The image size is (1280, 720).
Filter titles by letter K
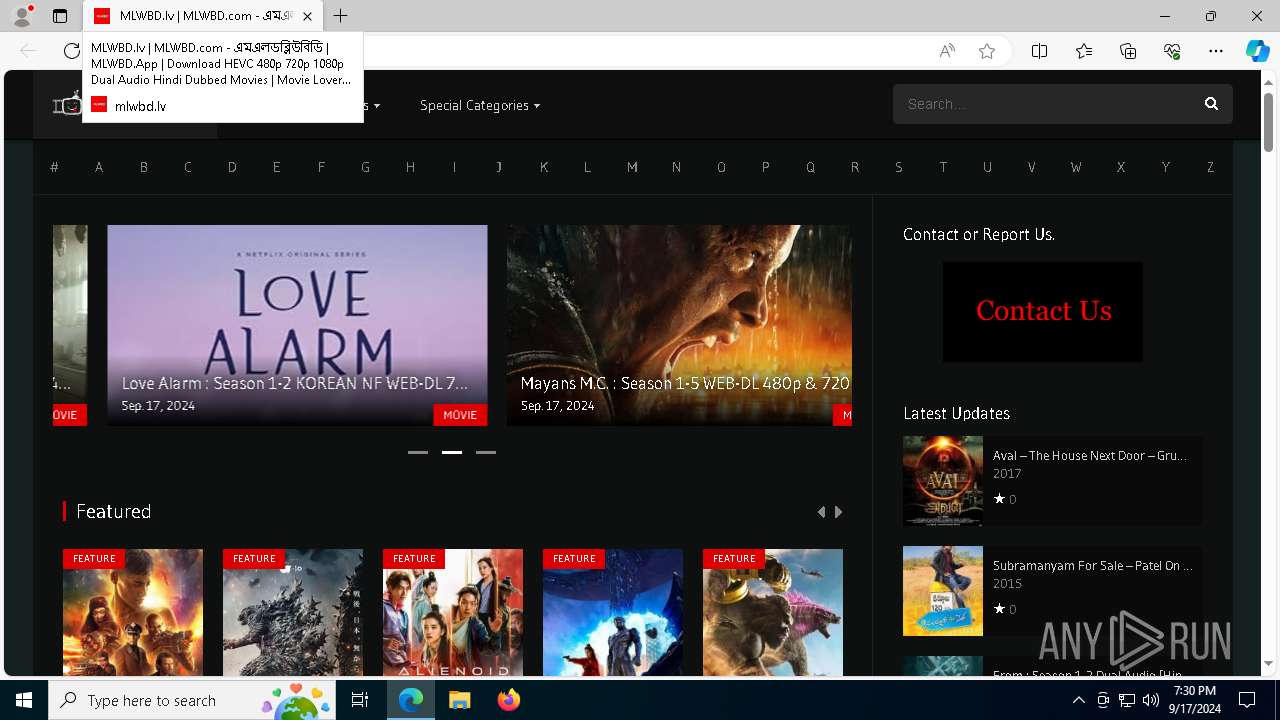coord(544,167)
